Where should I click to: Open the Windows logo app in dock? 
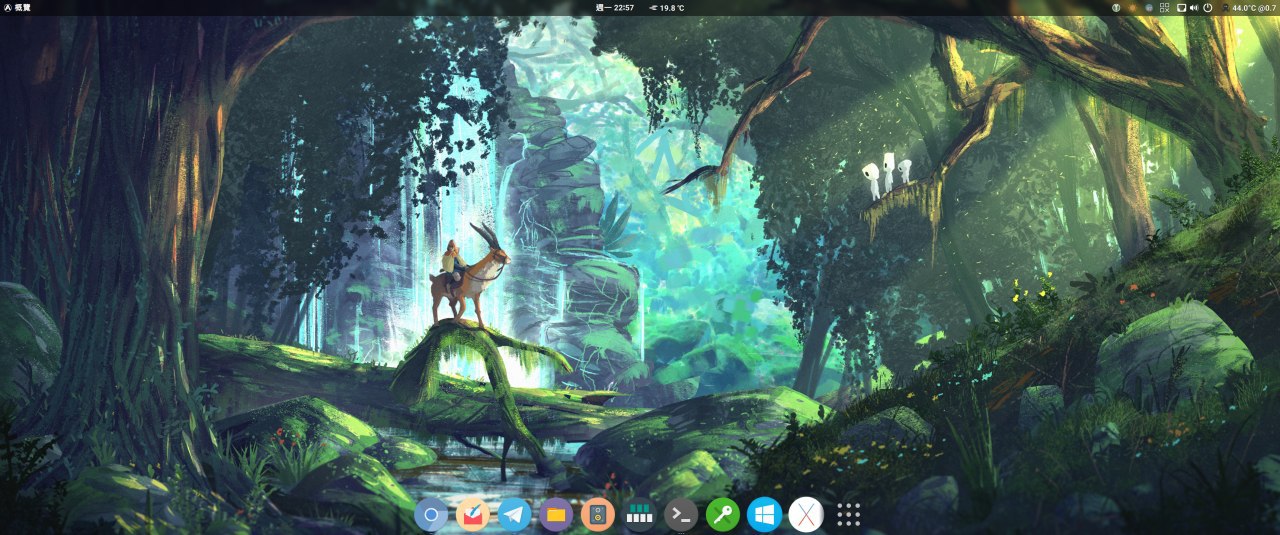click(x=764, y=515)
